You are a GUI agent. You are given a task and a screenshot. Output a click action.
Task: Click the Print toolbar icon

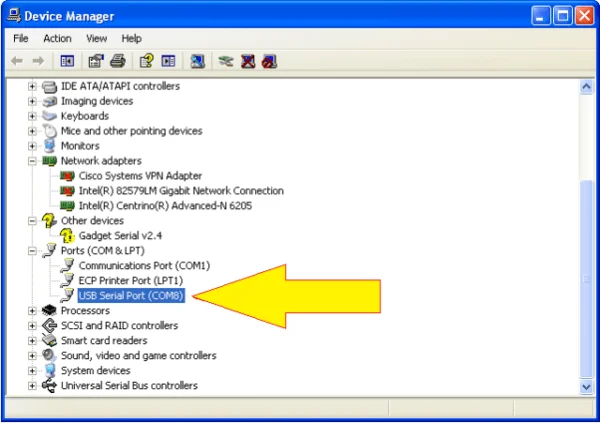pos(119,61)
